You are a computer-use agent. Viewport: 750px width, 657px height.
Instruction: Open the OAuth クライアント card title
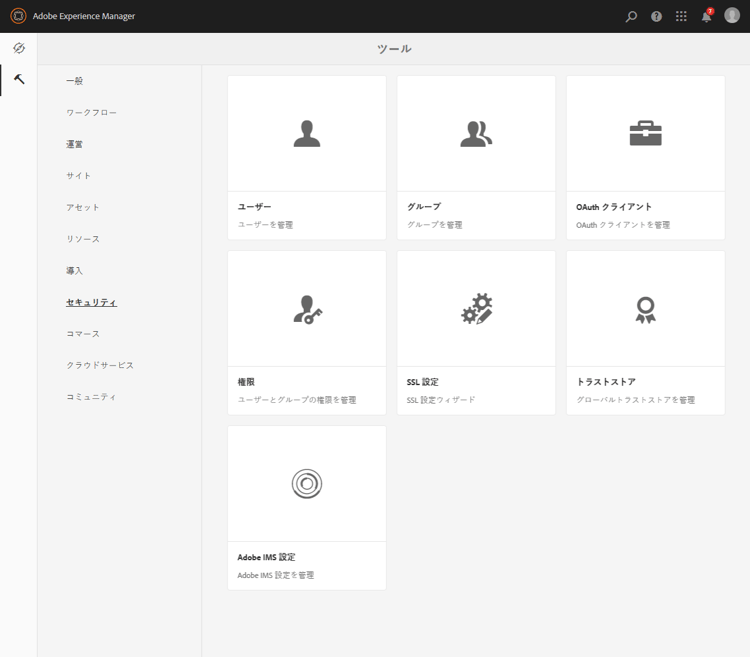[x=614, y=207]
